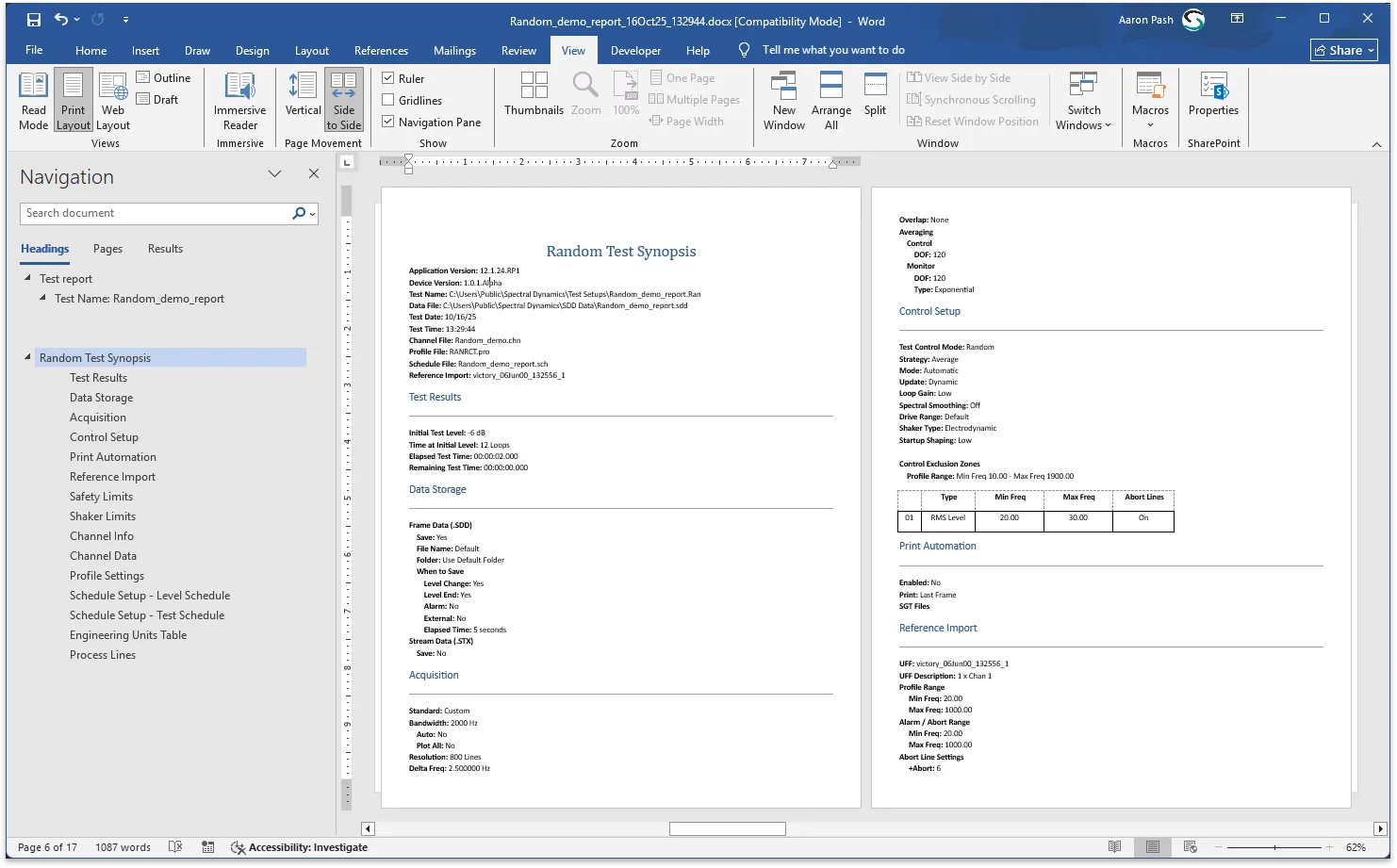Screen dimensions: 1397x868
Task: Click Arrange All windows
Action: coord(830,99)
